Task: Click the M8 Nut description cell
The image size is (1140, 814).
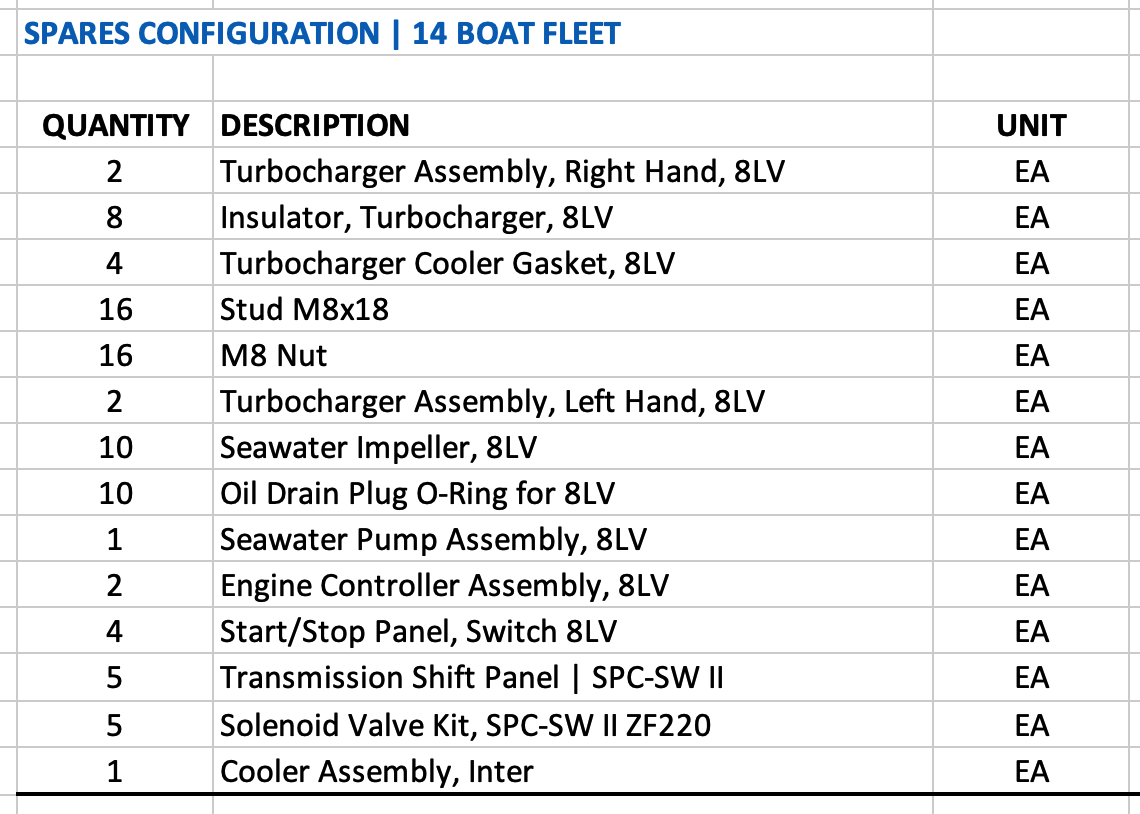Action: pyautogui.click(x=573, y=355)
